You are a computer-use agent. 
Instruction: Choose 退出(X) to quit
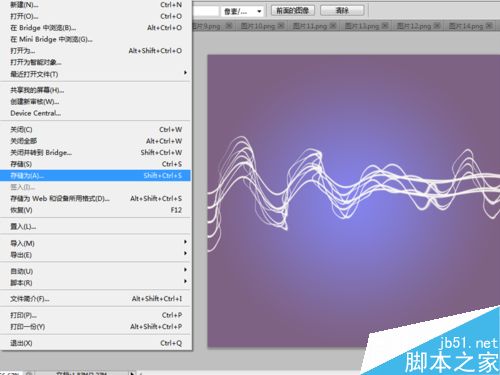coord(96,343)
